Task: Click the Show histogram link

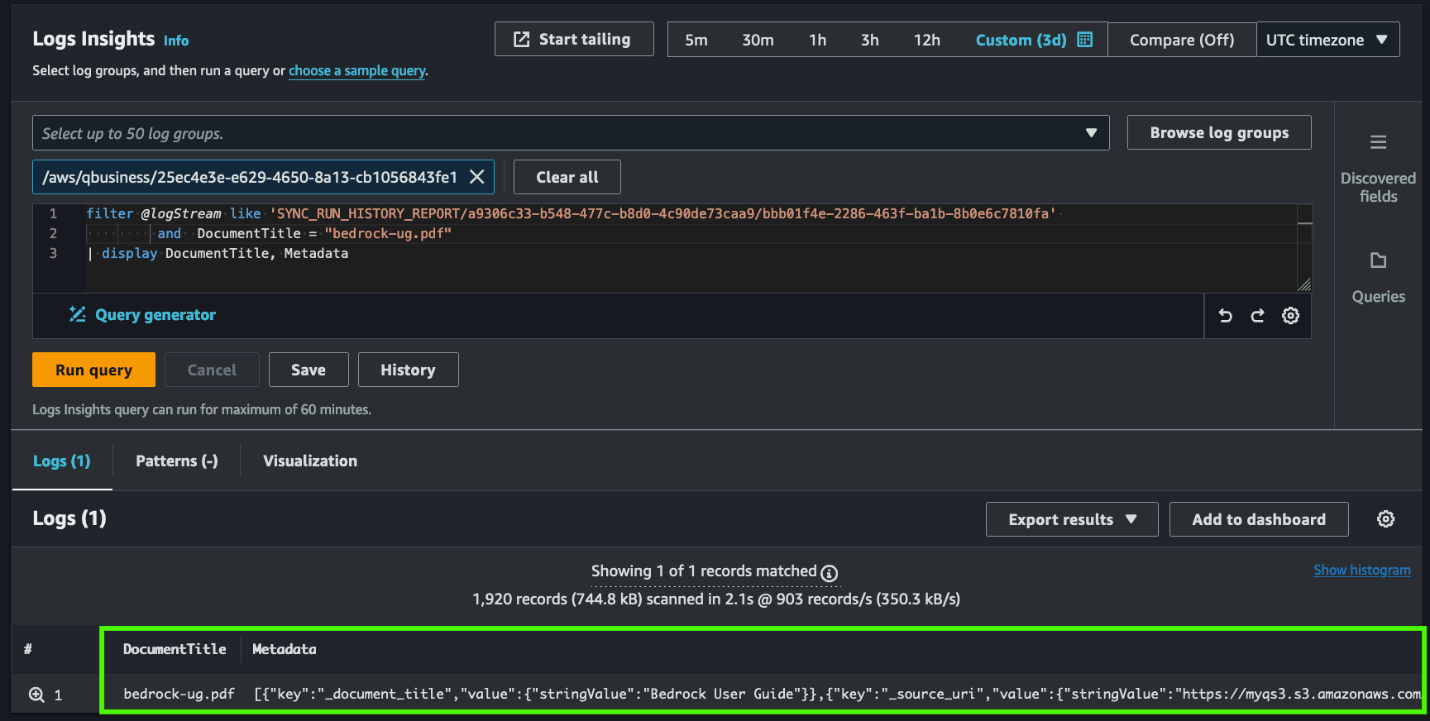Action: [1361, 570]
